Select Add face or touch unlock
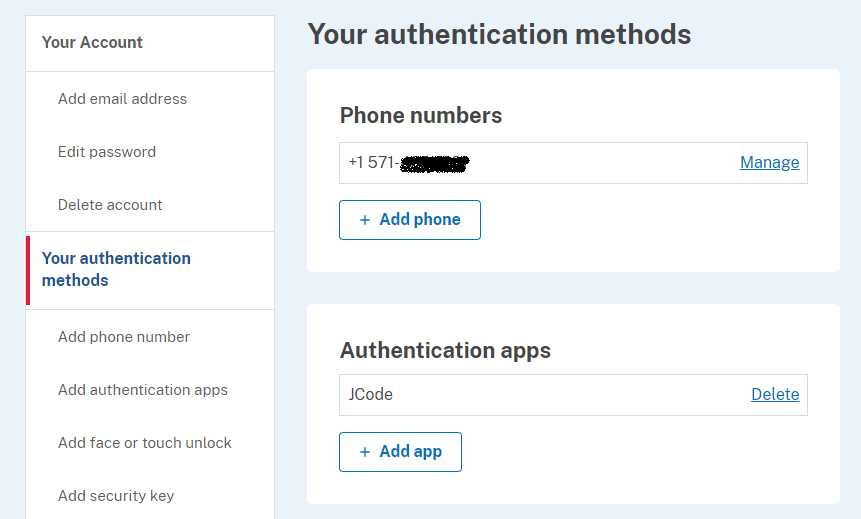The image size is (861, 519). pyautogui.click(x=145, y=443)
